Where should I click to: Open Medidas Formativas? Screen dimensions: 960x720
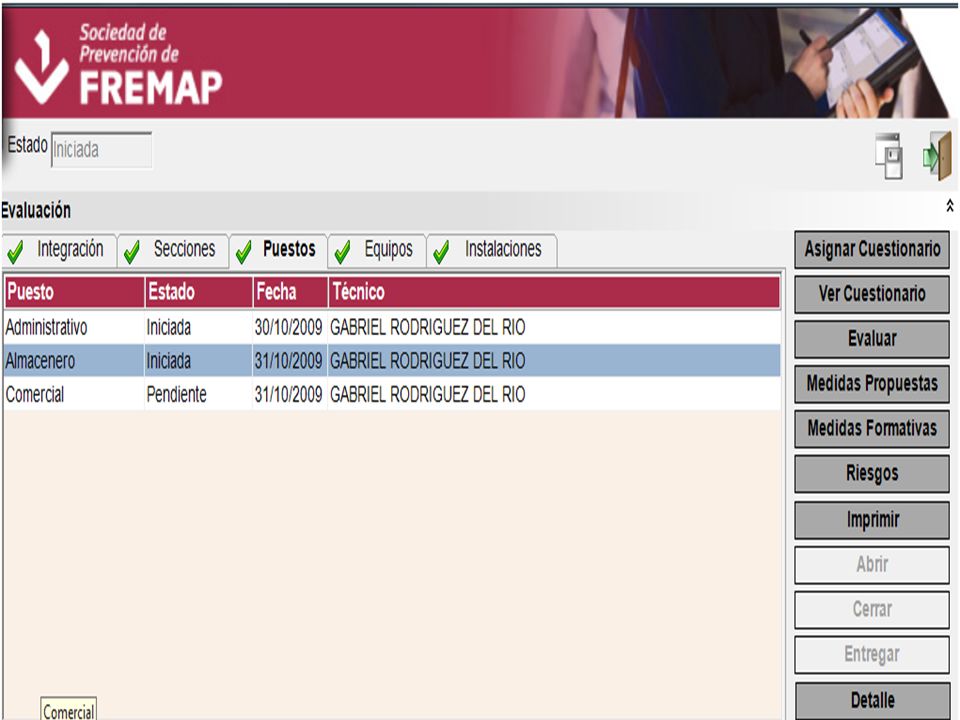tap(872, 429)
